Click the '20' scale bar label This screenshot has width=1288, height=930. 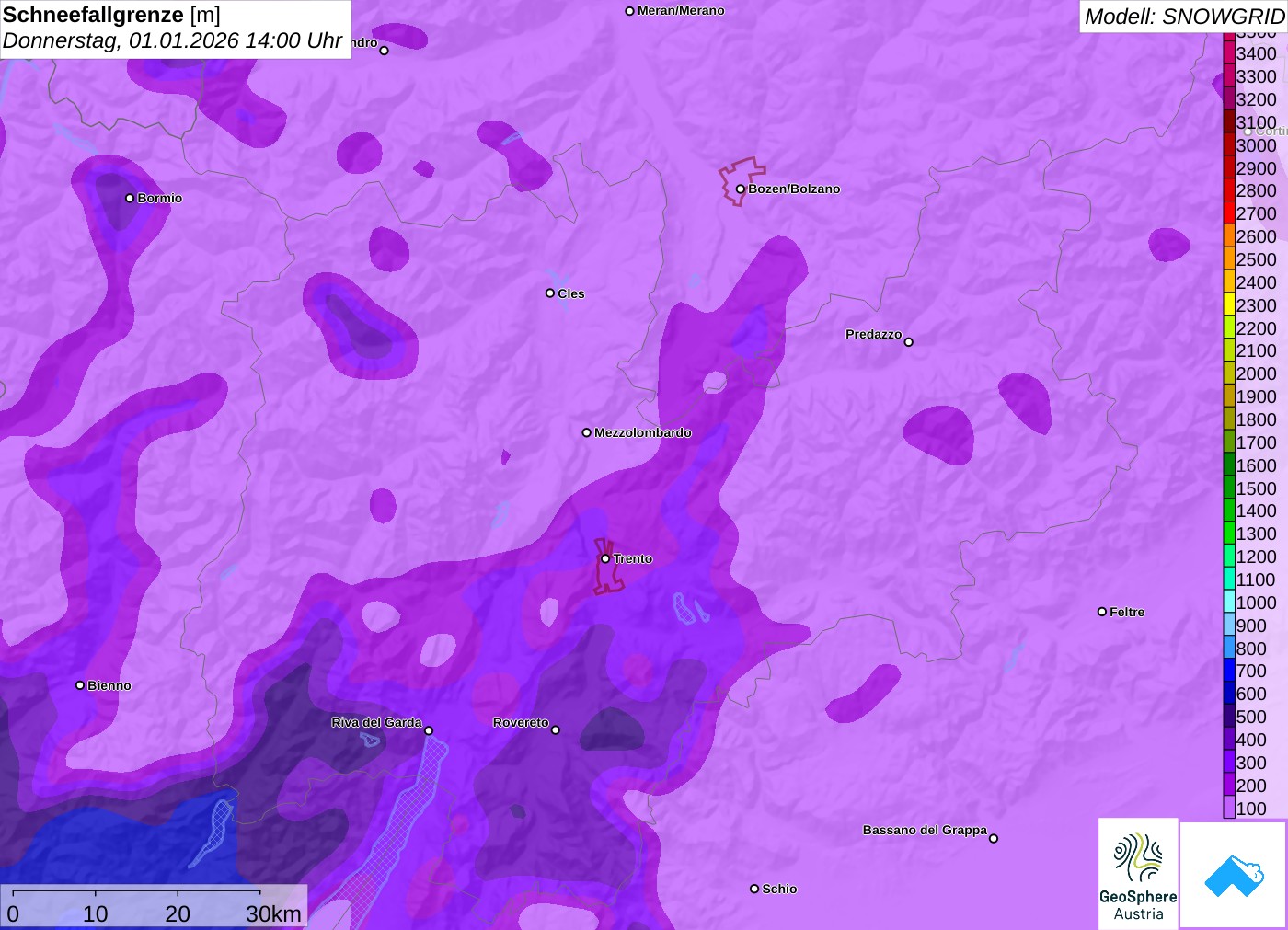(178, 913)
